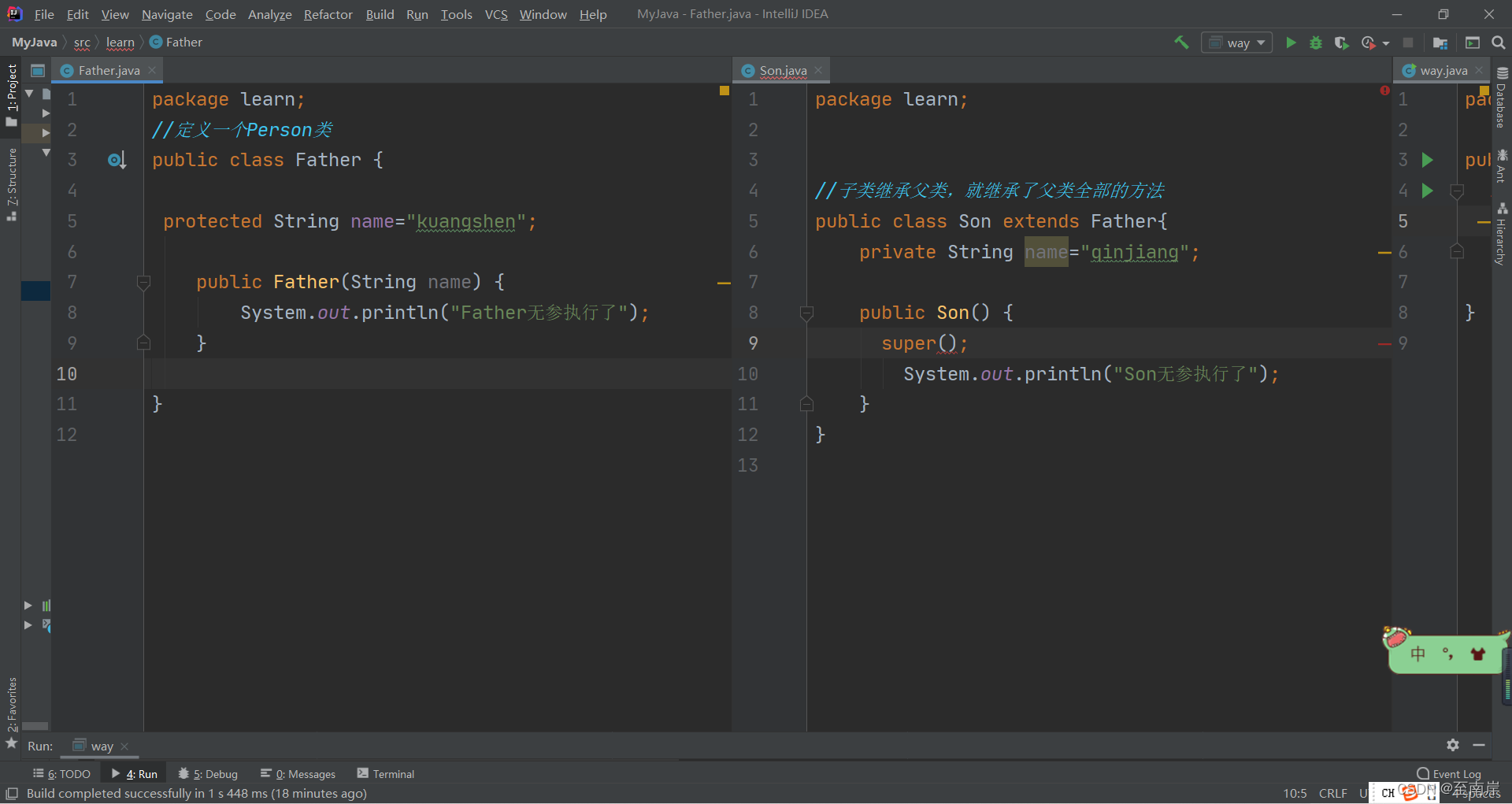Viewport: 1512px width, 804px height.
Task: Run 'way' with the green play icon
Action: [1291, 43]
